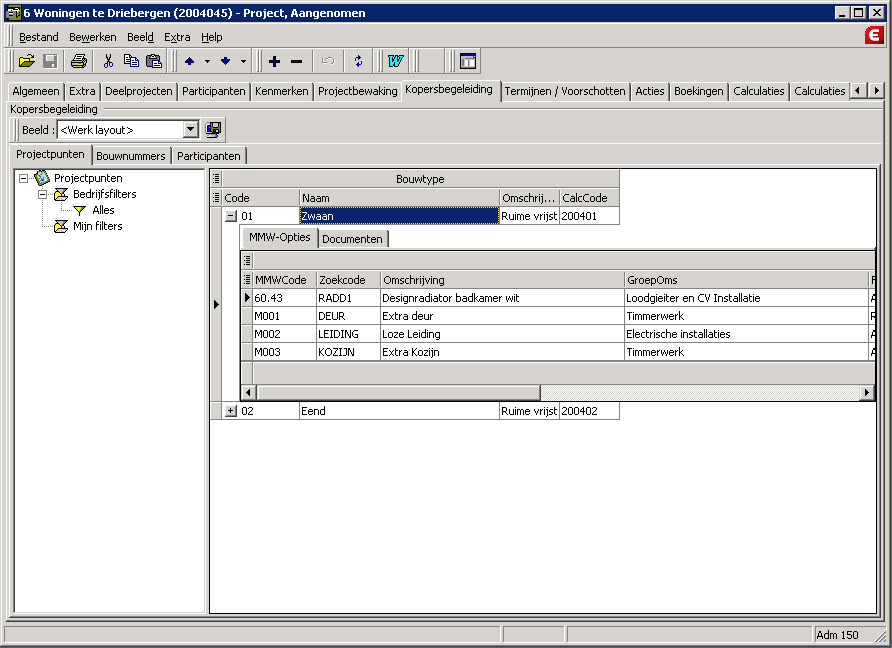Click the print toolbar icon
This screenshot has width=892, height=648.
point(79,61)
